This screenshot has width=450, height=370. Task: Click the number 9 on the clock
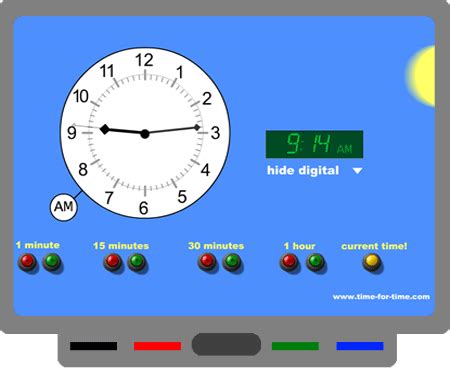72,133
